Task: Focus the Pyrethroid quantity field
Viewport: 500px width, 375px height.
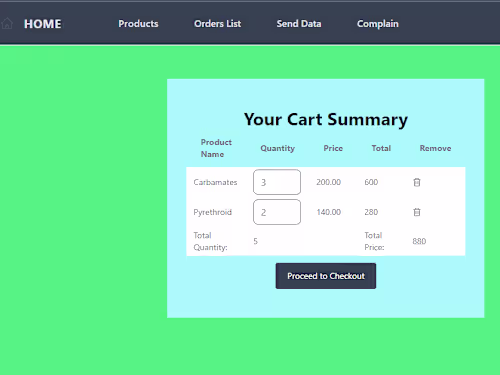Action: coord(277,212)
